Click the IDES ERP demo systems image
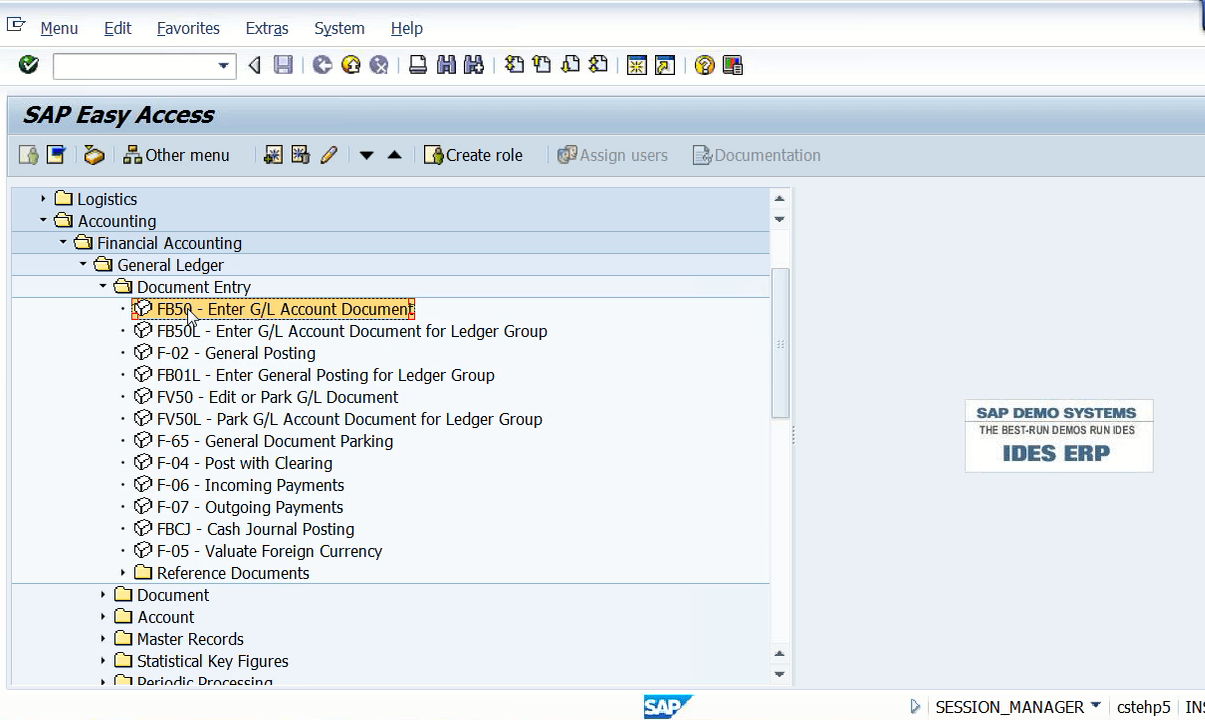Image resolution: width=1205 pixels, height=720 pixels. 1058,436
